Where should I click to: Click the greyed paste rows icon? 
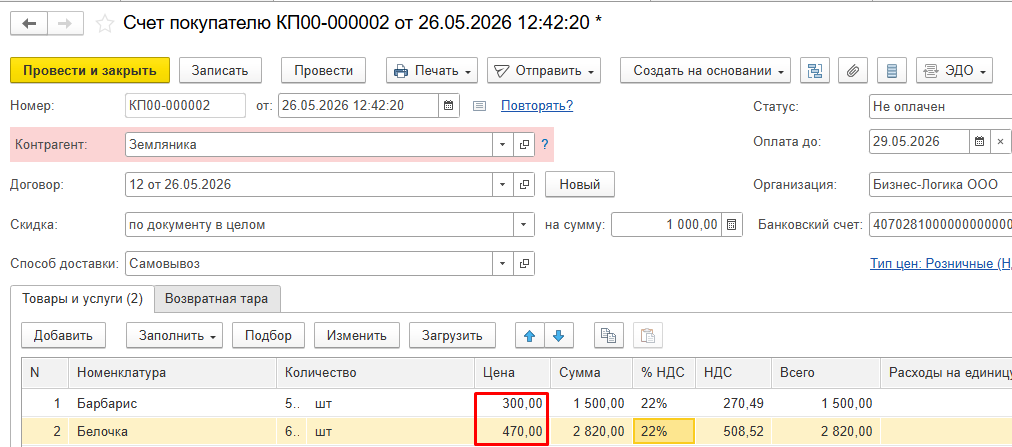[x=647, y=335]
